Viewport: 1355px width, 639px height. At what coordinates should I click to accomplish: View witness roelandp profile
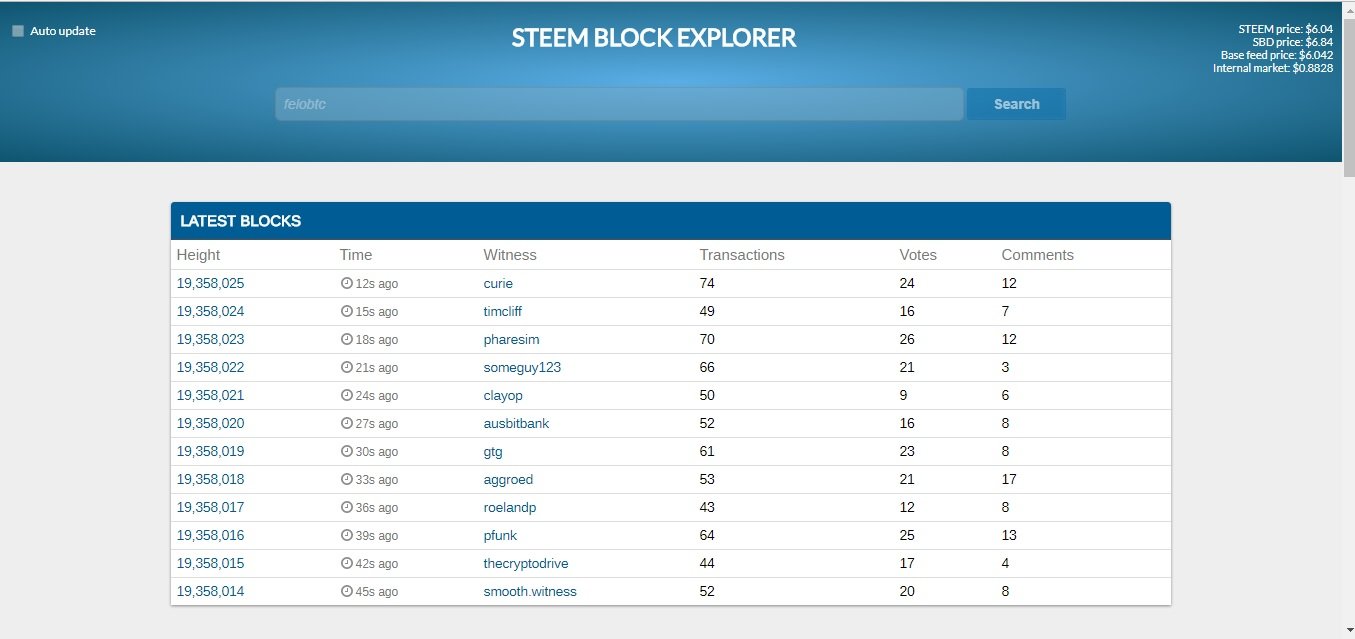click(510, 507)
